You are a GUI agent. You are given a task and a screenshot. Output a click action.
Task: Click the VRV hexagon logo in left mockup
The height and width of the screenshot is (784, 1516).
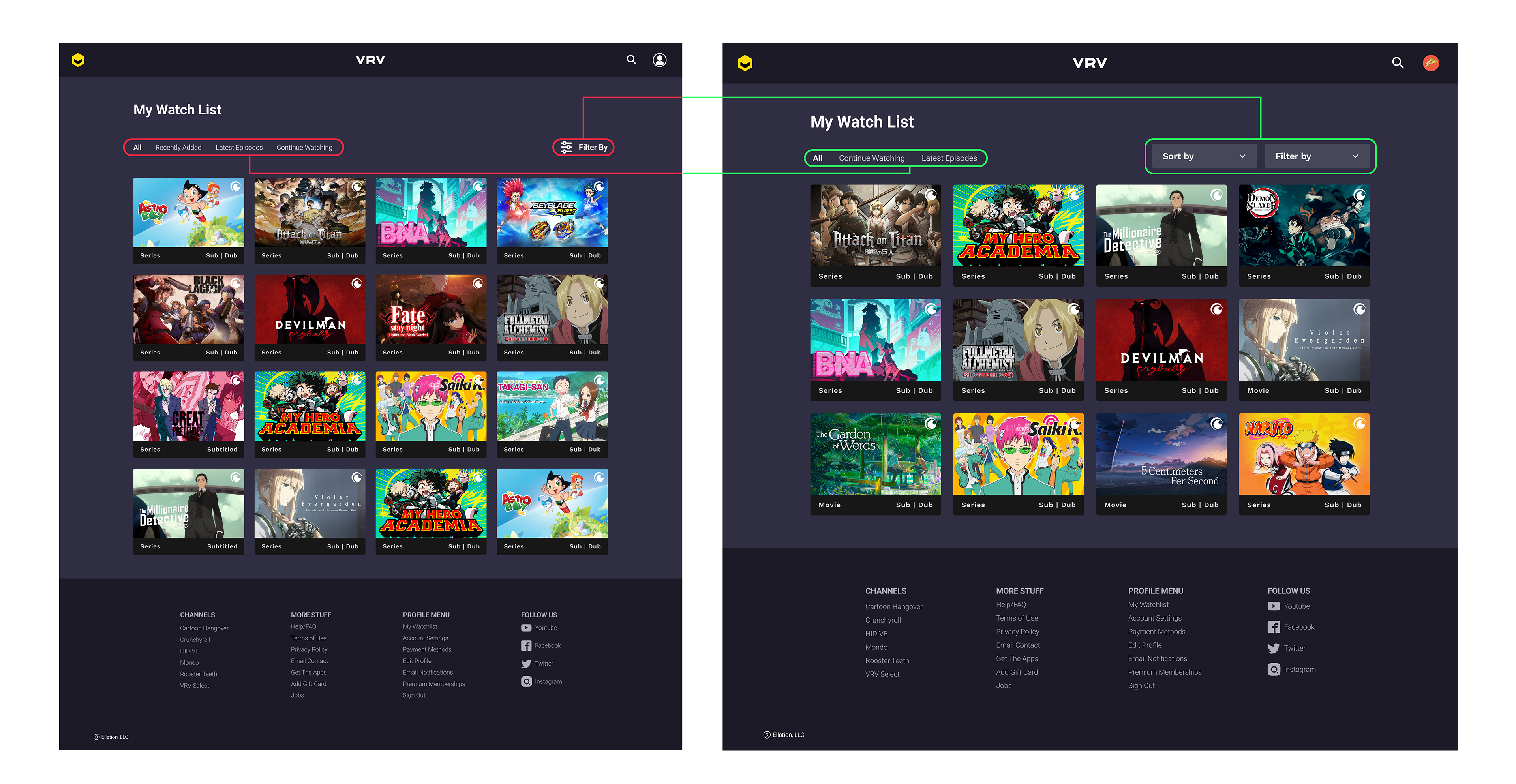click(78, 60)
